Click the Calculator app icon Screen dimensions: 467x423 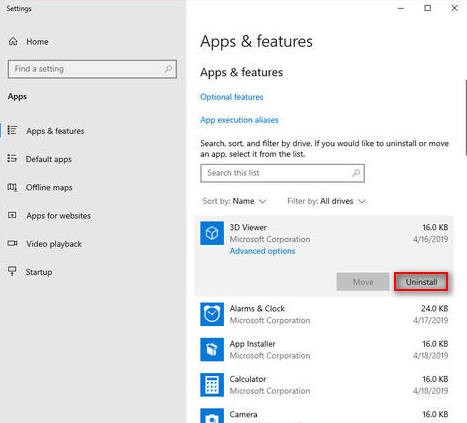212,385
